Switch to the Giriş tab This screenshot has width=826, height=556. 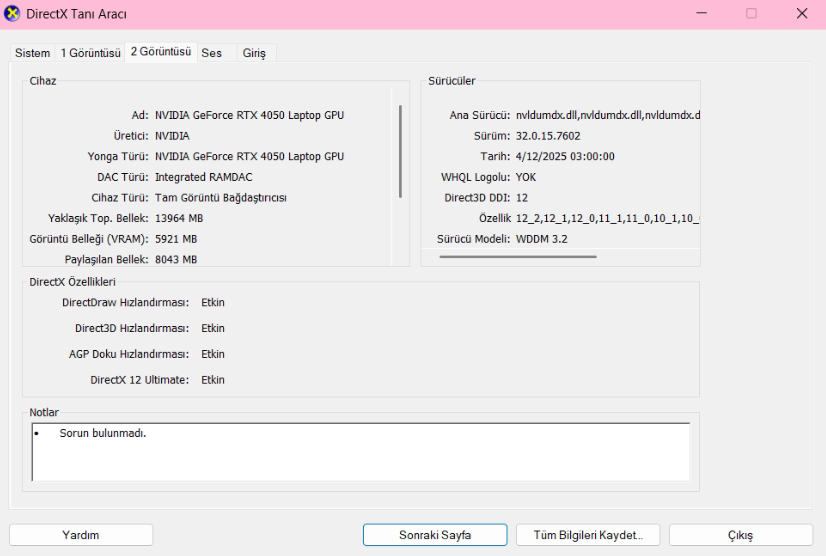(x=254, y=53)
